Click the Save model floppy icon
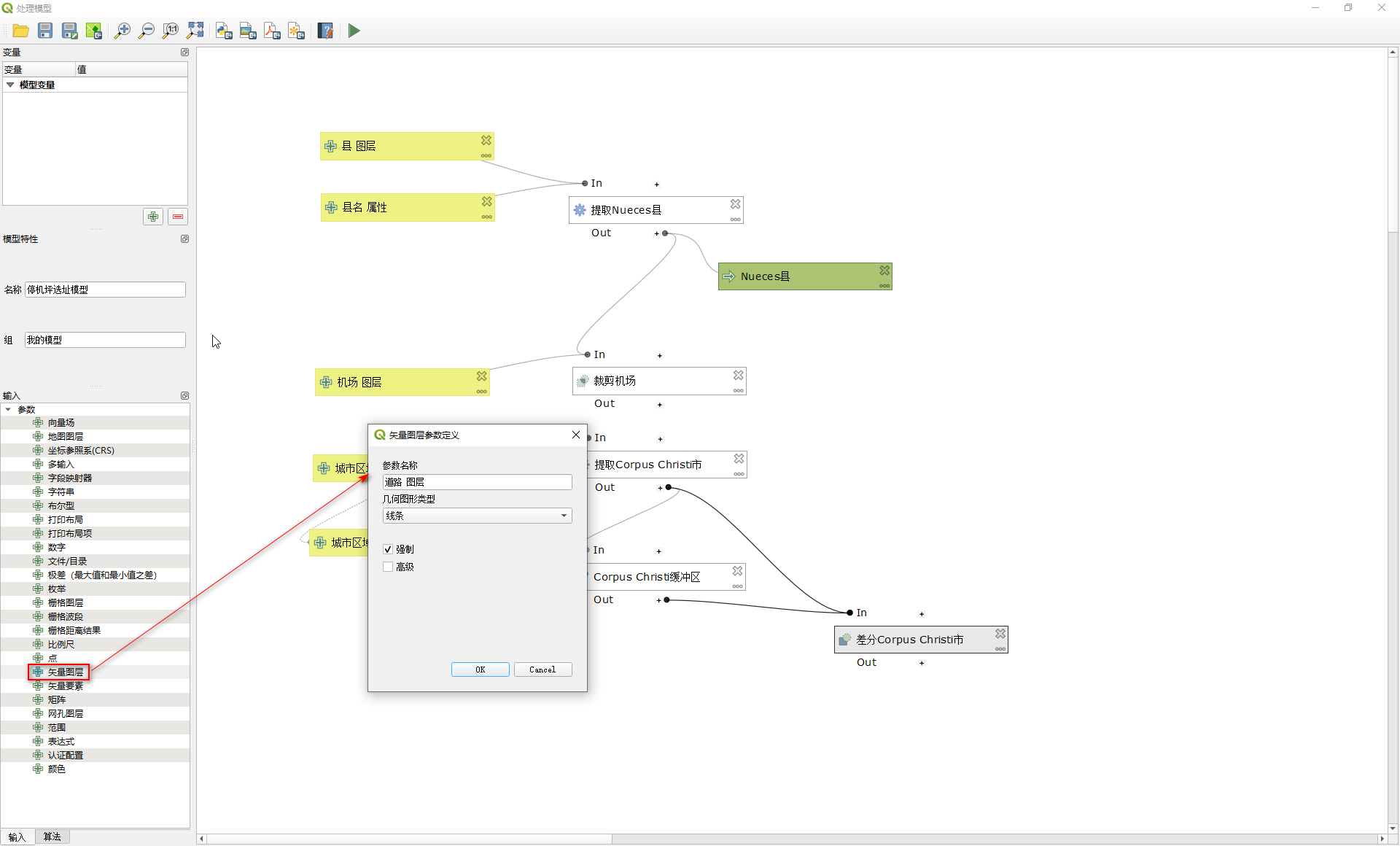Image resolution: width=1400 pixels, height=846 pixels. tap(45, 31)
